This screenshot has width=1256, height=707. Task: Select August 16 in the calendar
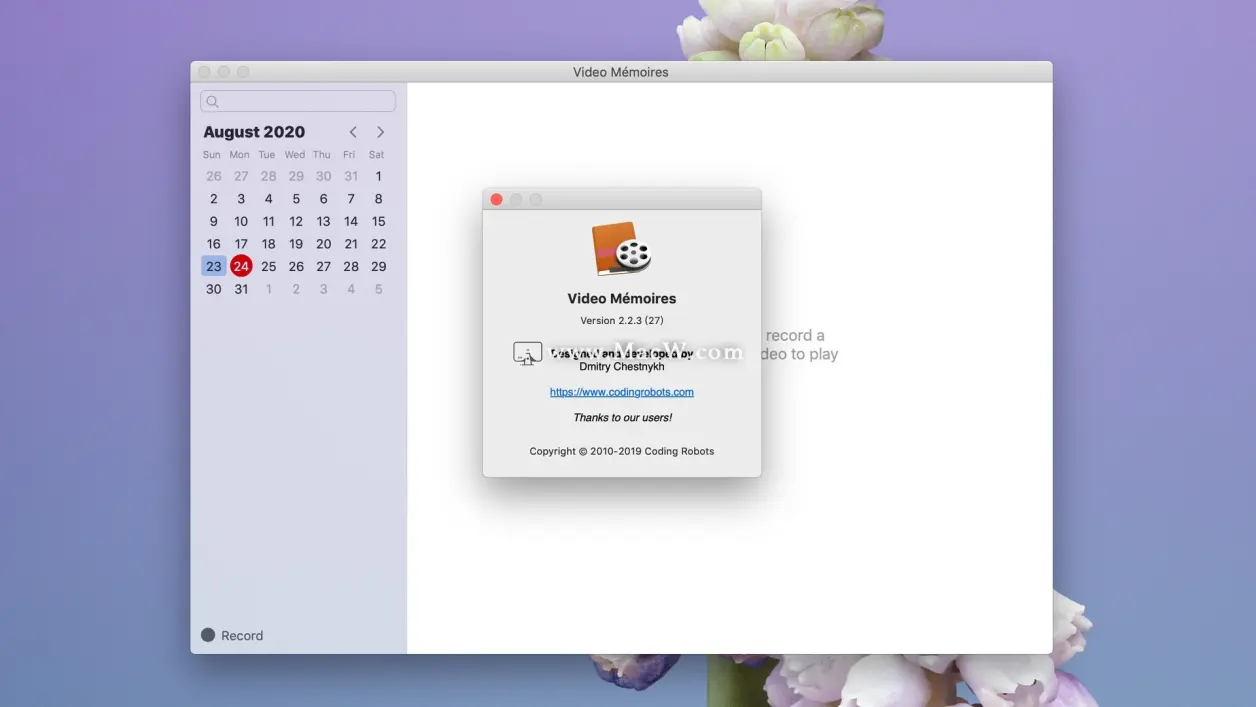213,244
